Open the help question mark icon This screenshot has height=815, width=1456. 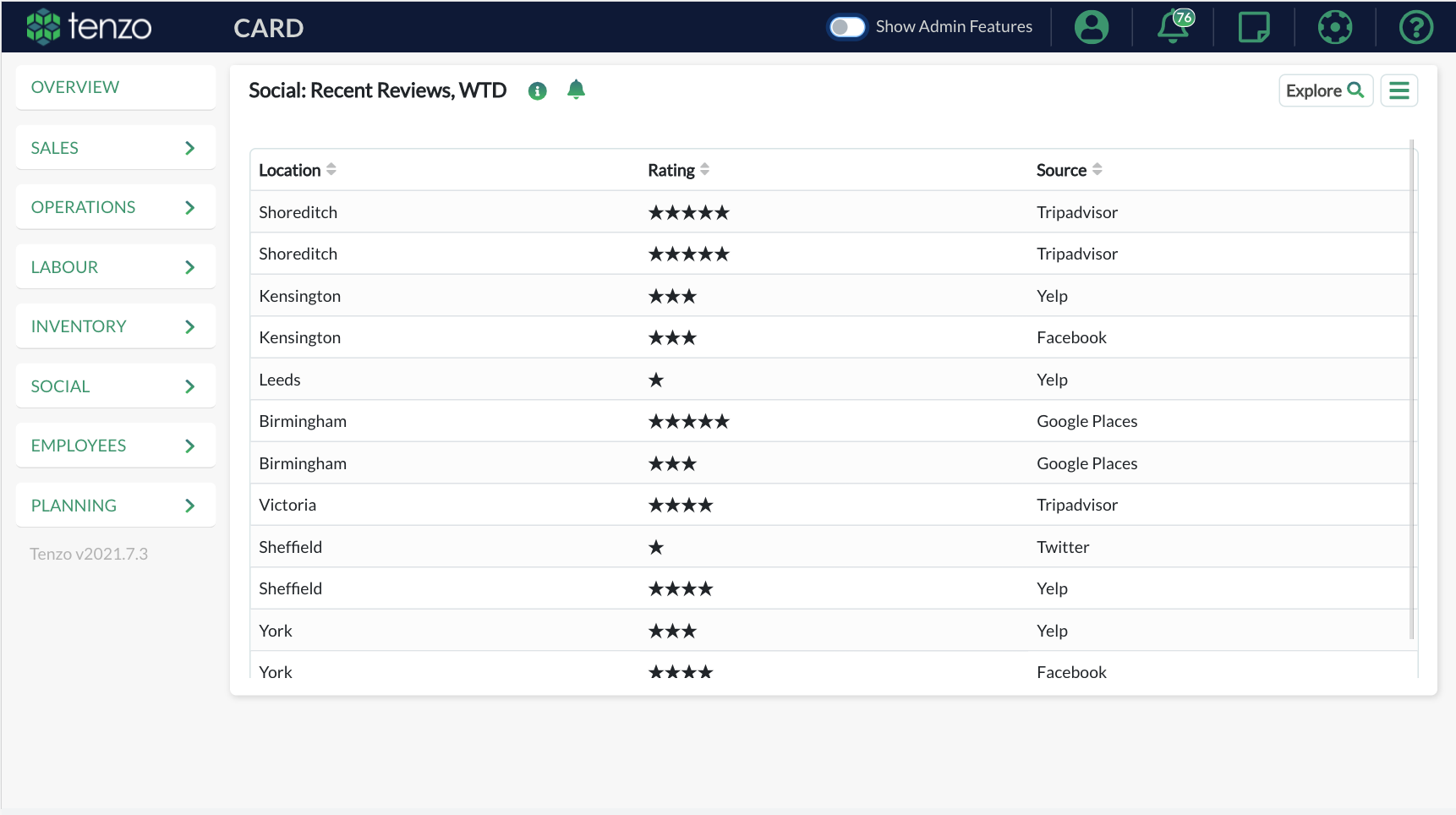[x=1416, y=27]
